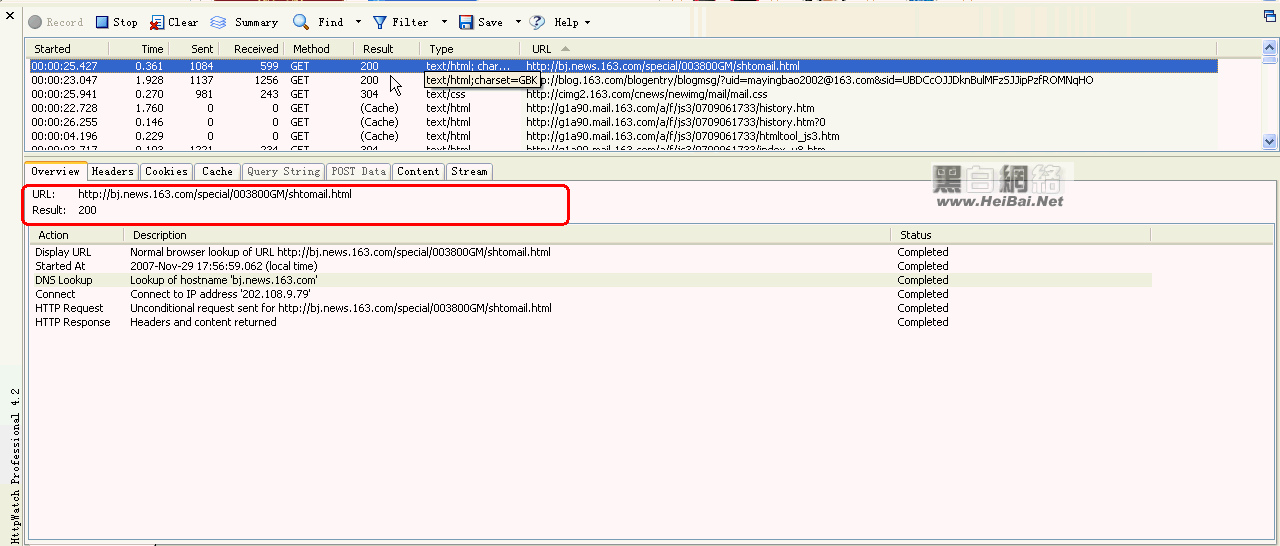Open the Cookies tab
Screen dimensions: 1280x546
(166, 172)
